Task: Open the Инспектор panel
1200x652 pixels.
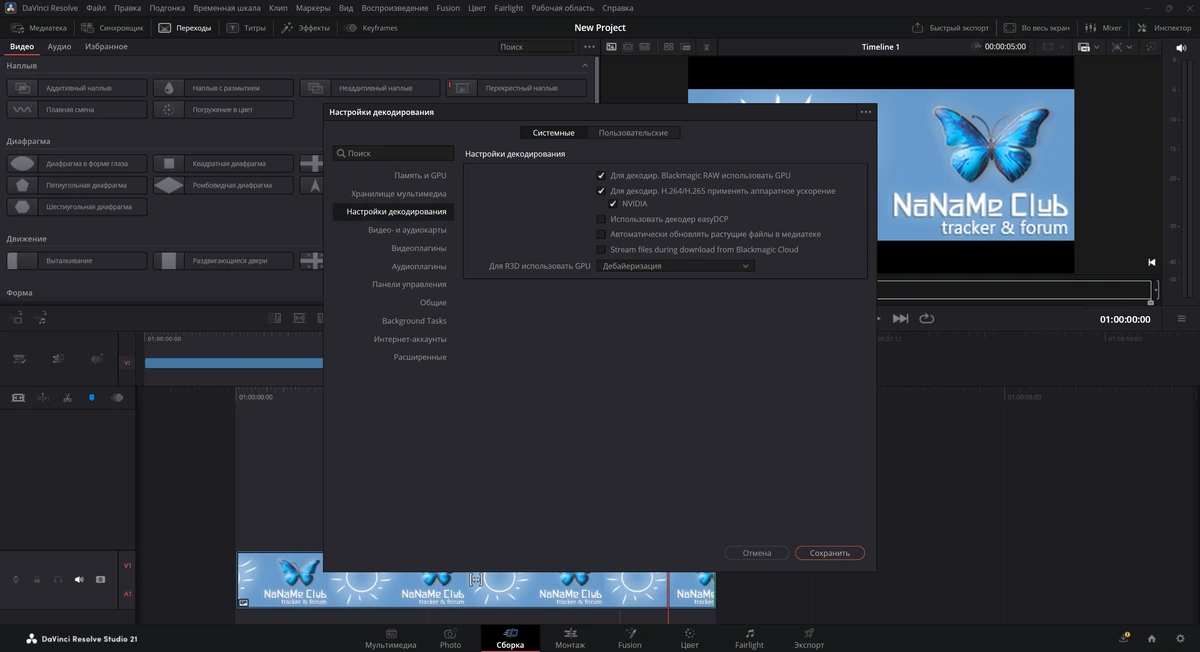Action: tap(1165, 28)
